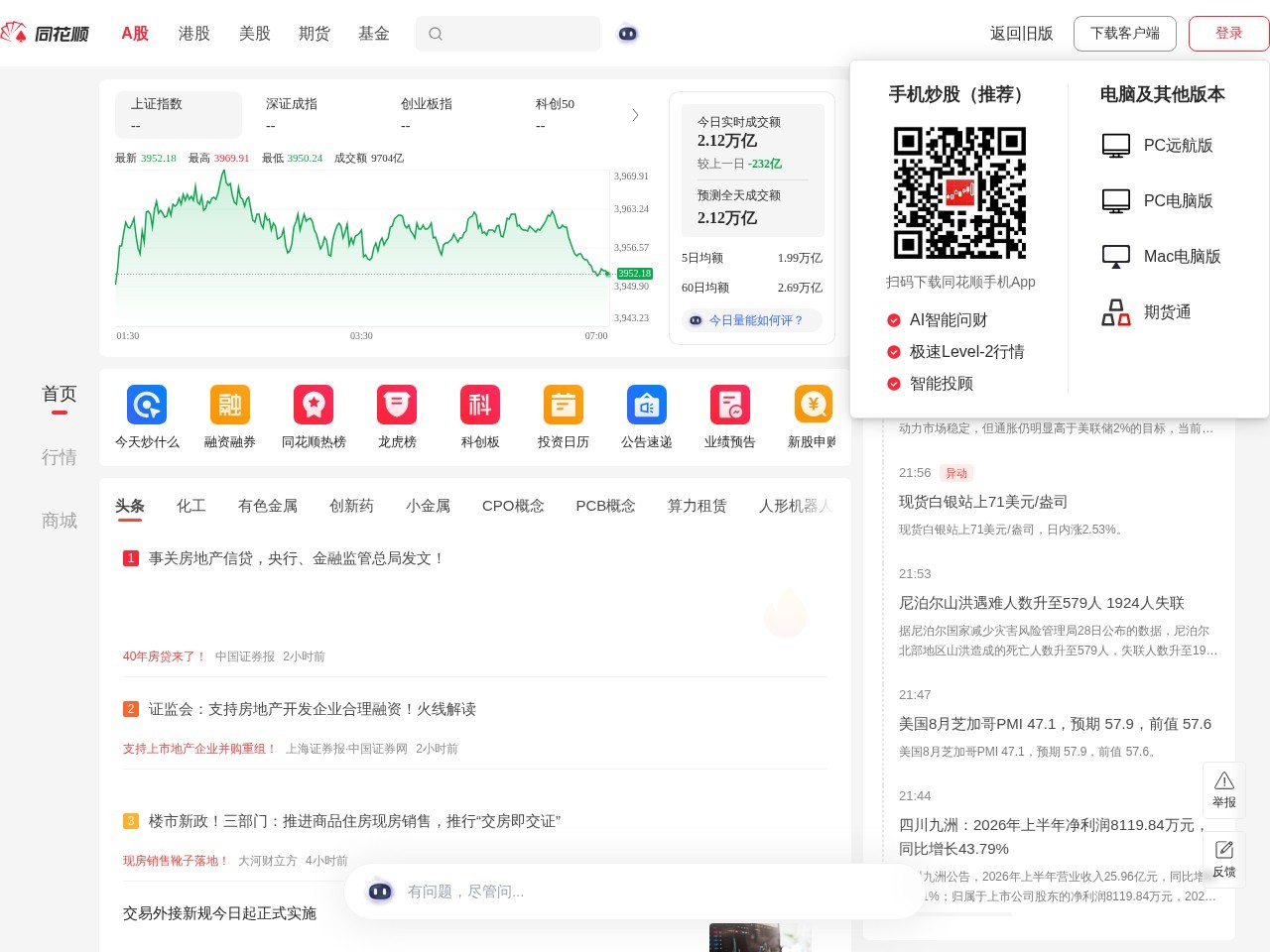The height and width of the screenshot is (952, 1270).
Task: Click the 举报 warning icon
Action: (x=1224, y=780)
